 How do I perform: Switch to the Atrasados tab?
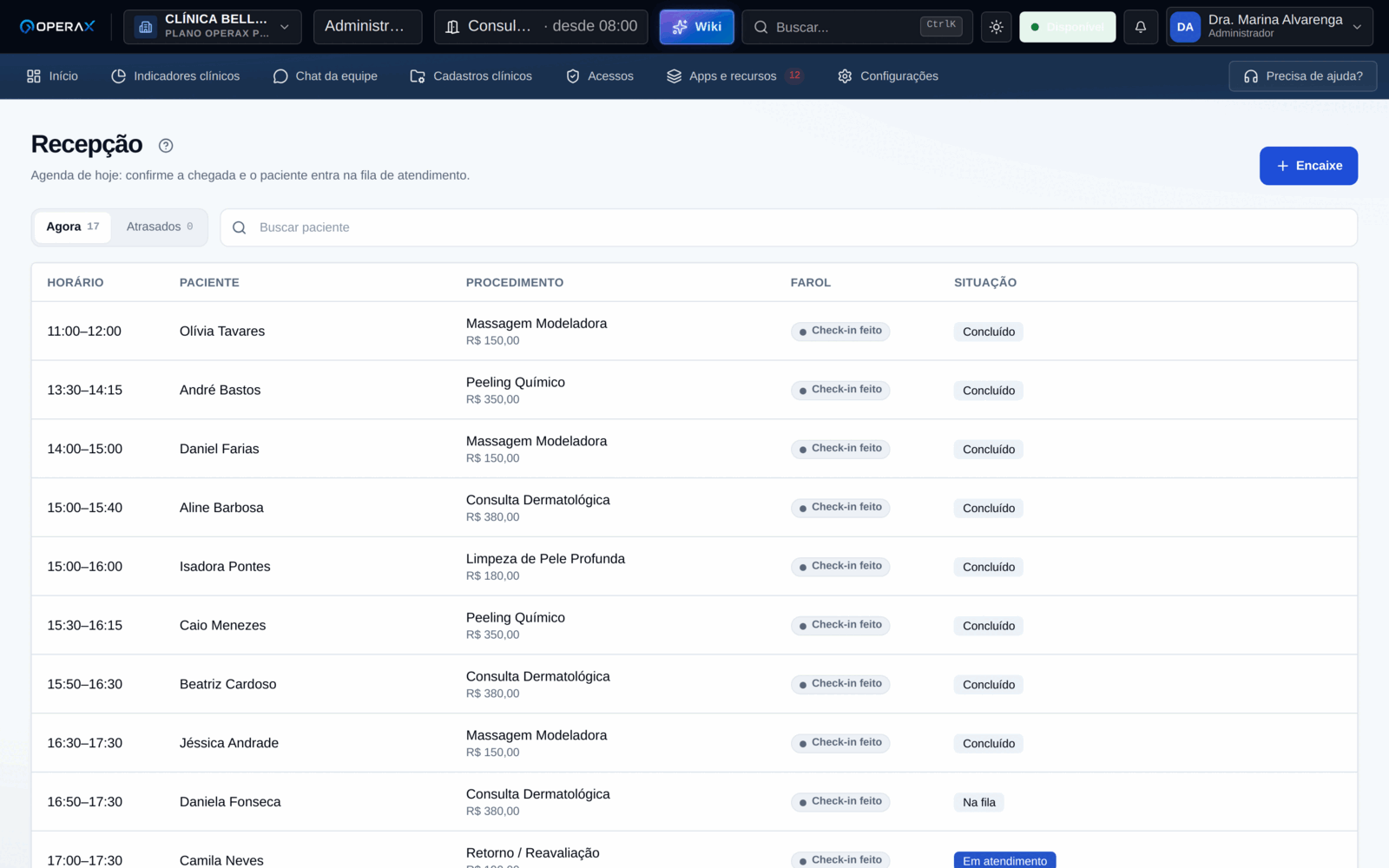pos(160,227)
